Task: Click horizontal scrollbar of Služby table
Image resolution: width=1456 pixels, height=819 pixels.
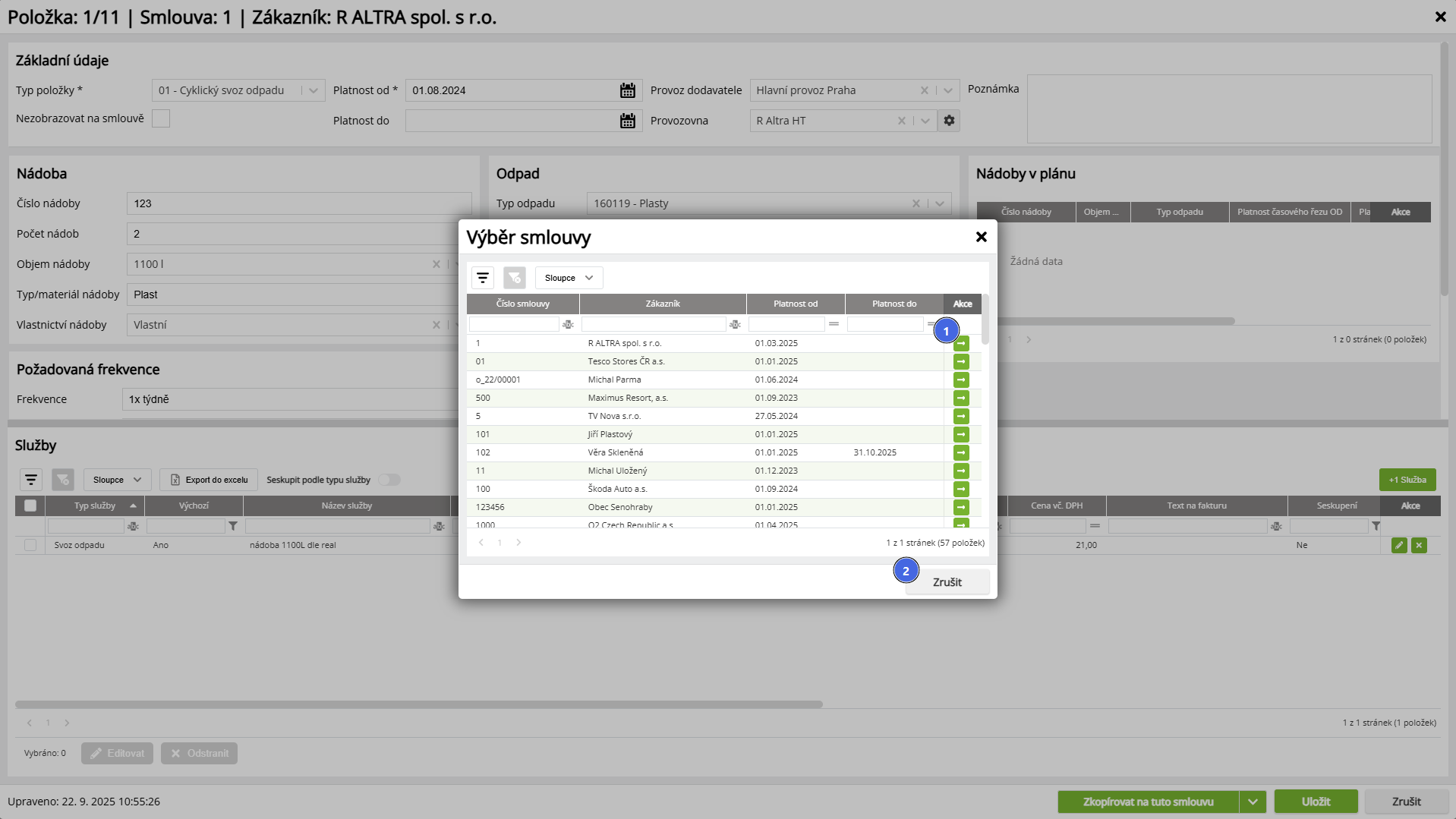Action: pos(419,704)
